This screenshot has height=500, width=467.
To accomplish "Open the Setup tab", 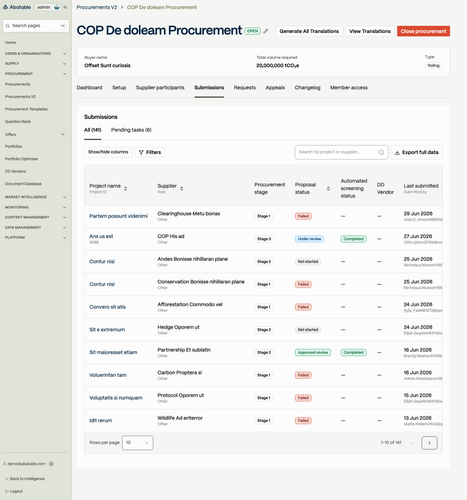I will pos(119,88).
